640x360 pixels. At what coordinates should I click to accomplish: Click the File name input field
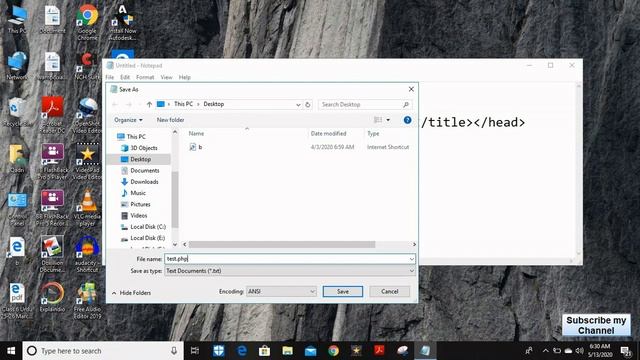point(286,259)
